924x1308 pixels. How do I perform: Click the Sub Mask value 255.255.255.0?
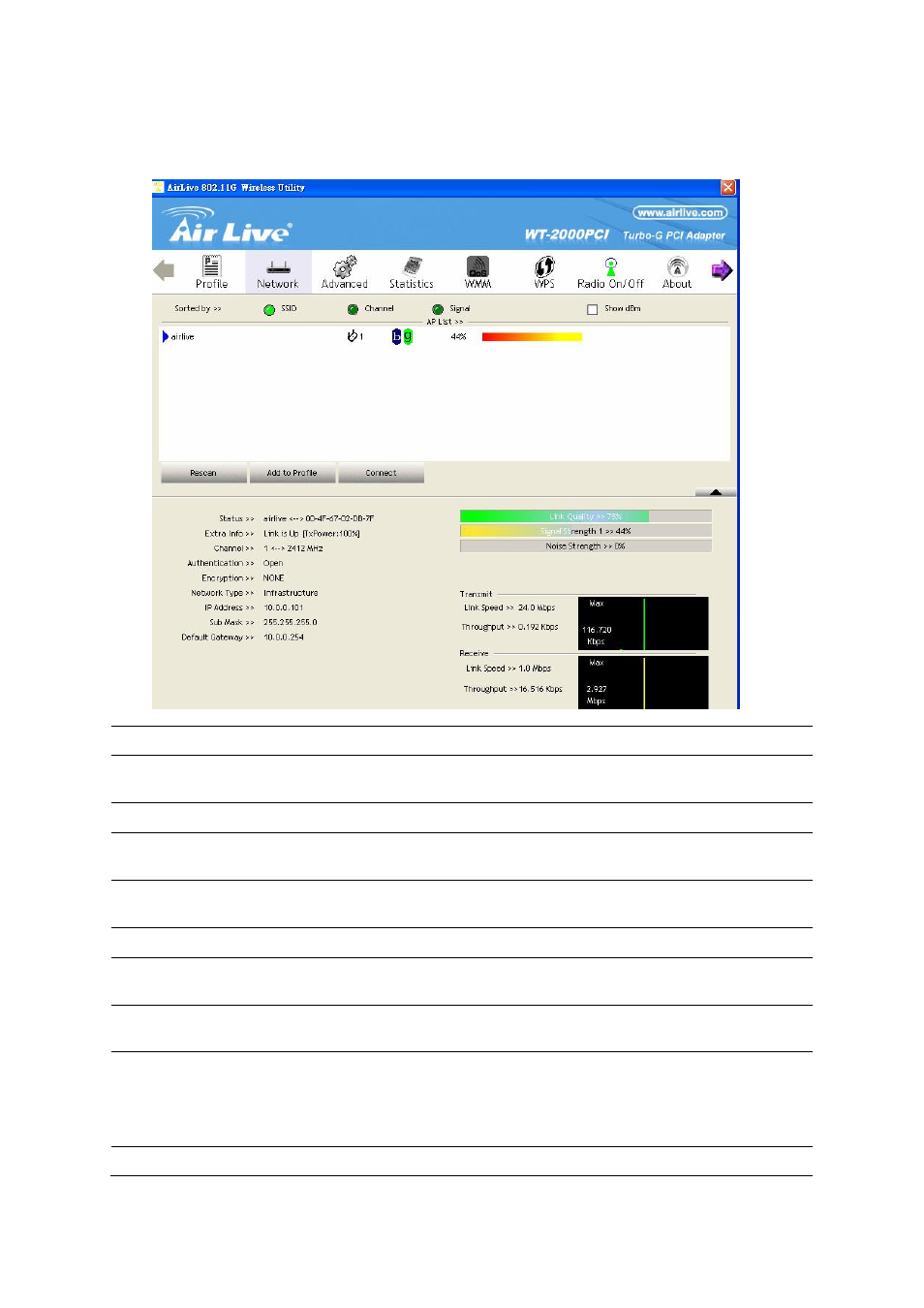click(291, 622)
